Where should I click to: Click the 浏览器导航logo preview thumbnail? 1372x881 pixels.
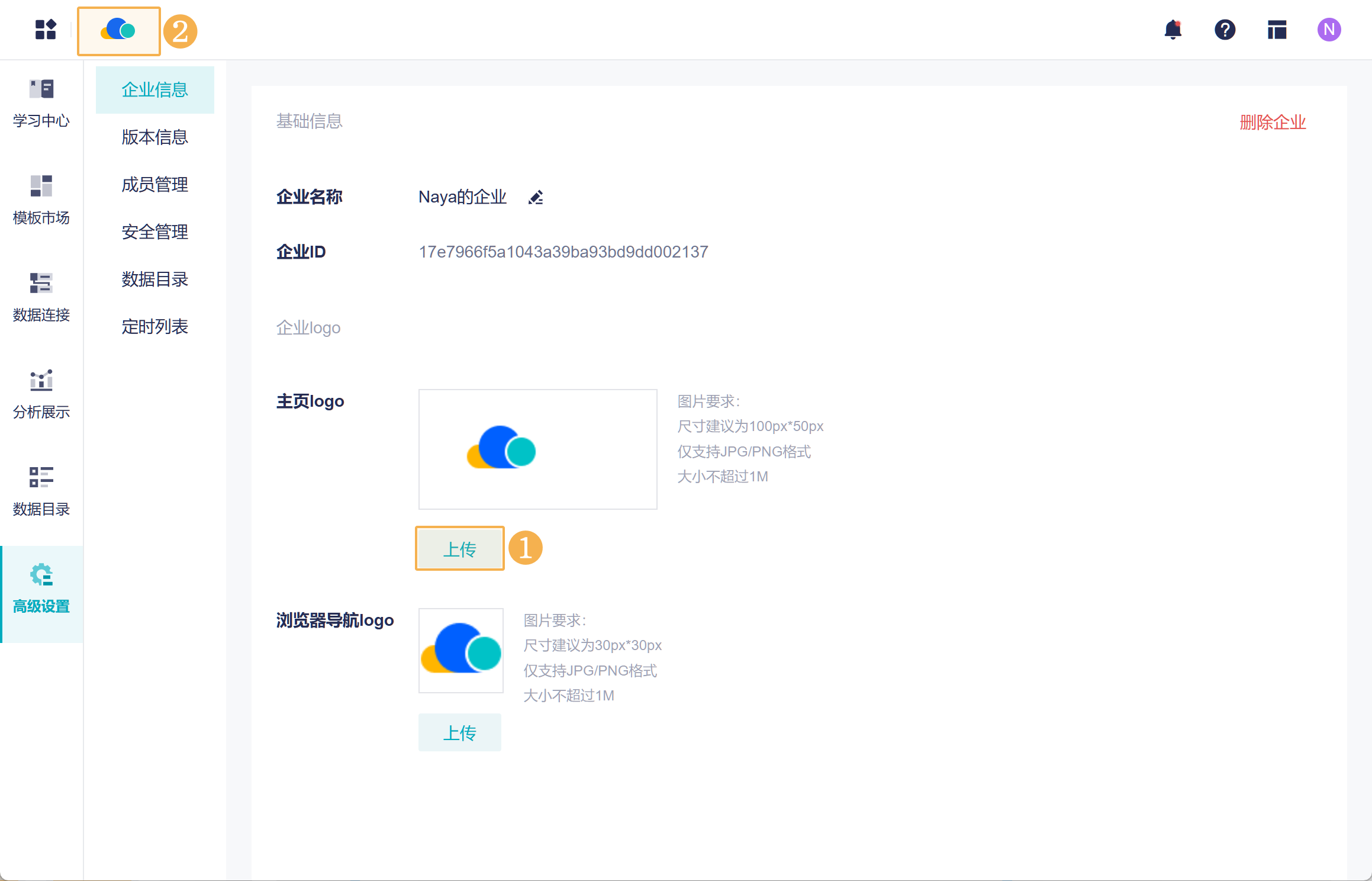click(x=461, y=650)
